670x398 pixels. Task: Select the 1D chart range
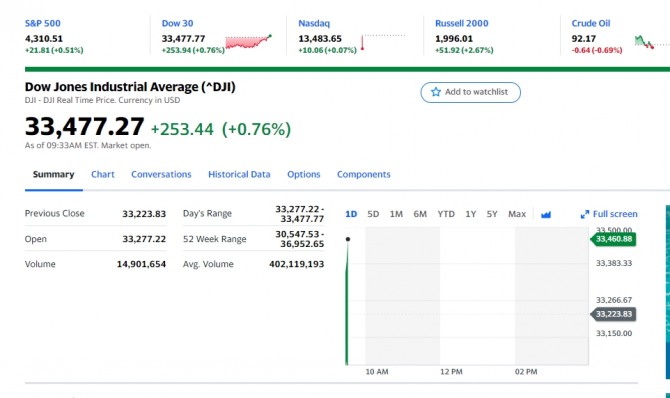[x=351, y=214]
